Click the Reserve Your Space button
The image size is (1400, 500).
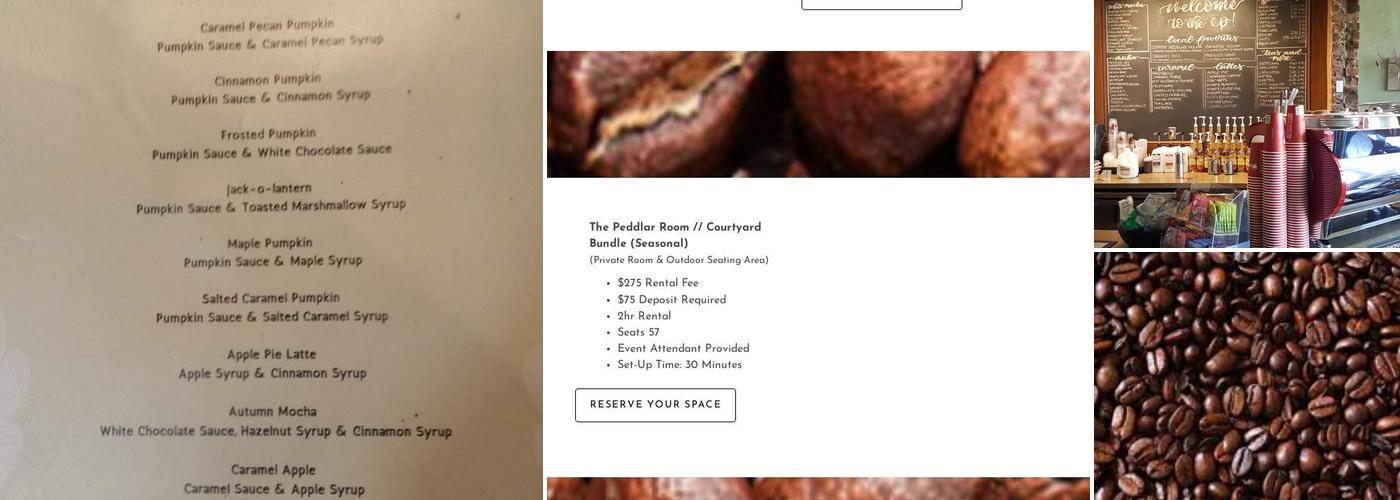tap(655, 405)
